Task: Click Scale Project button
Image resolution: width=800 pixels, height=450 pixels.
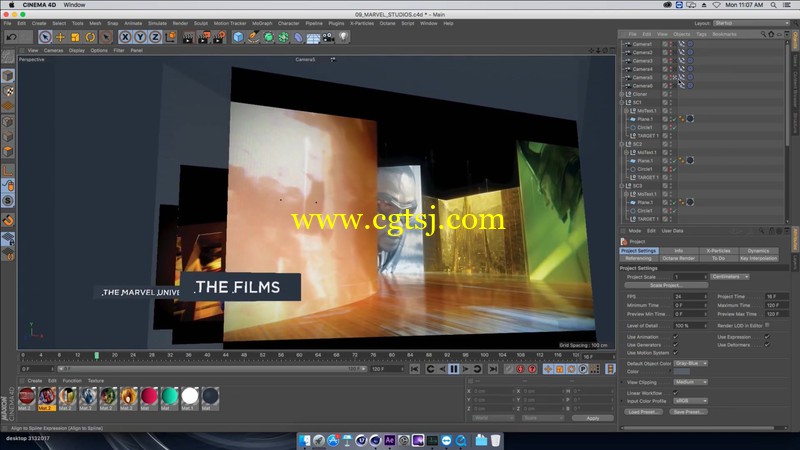Action: (x=666, y=285)
